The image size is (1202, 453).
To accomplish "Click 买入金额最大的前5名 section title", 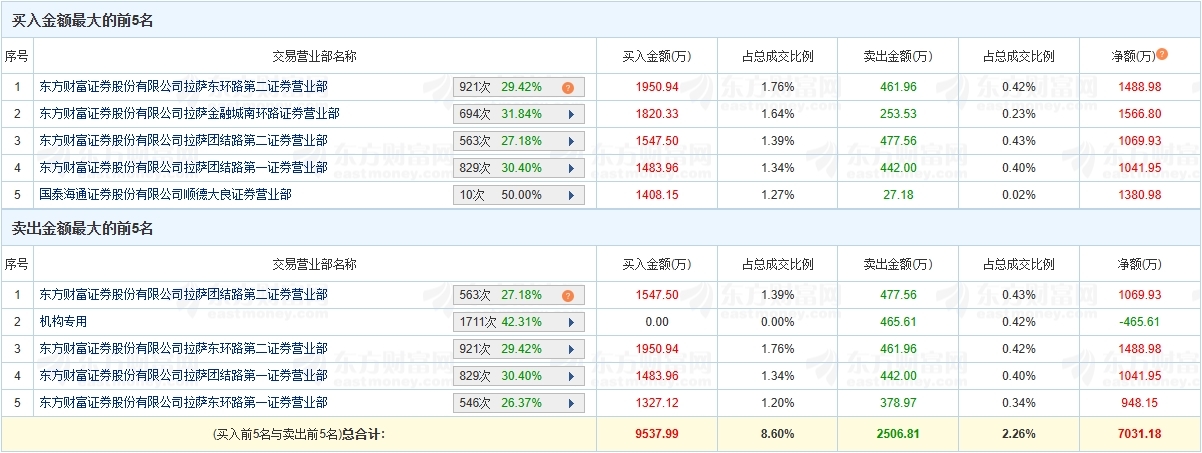I will click(68, 21).
